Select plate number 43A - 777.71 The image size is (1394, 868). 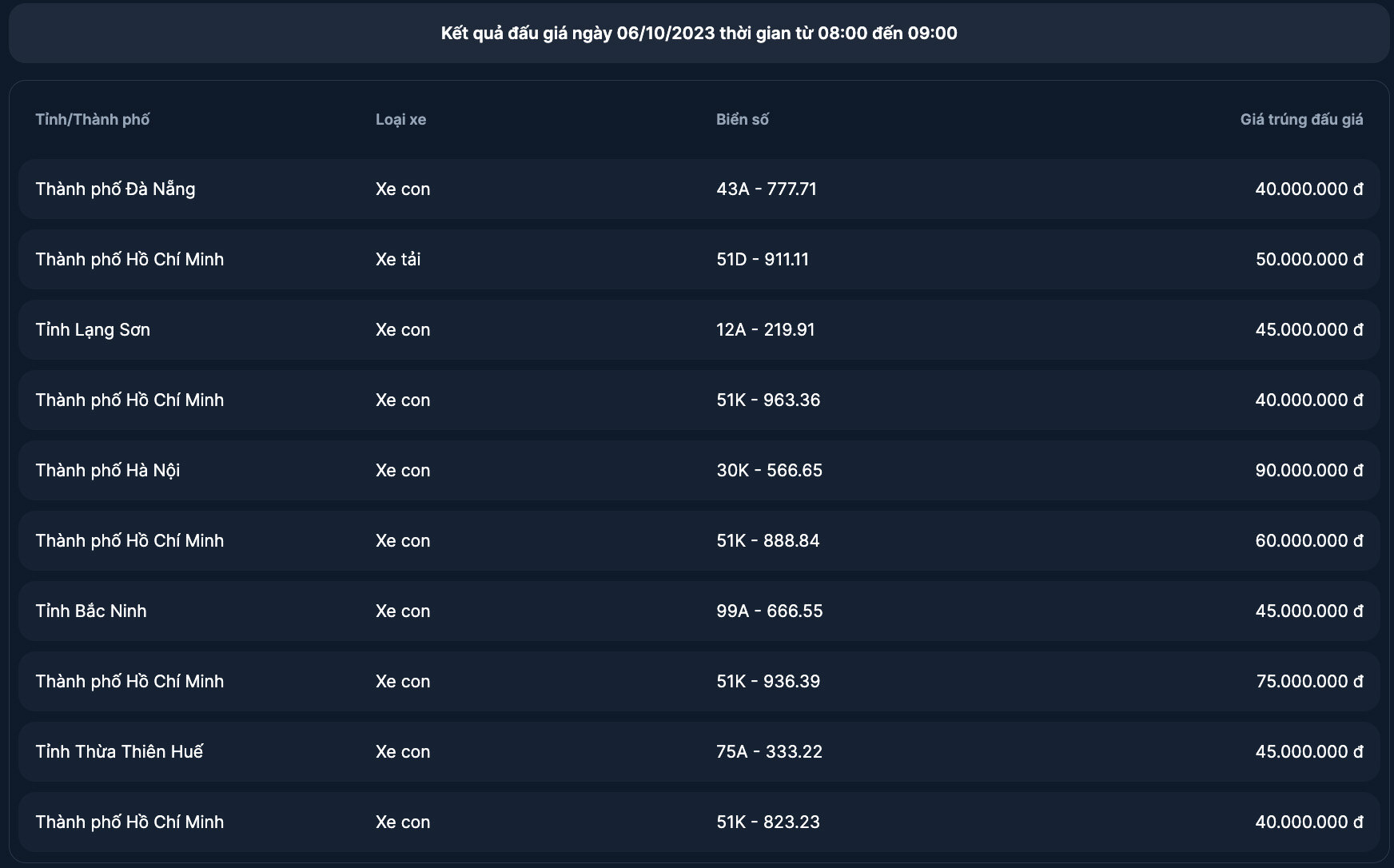coord(767,189)
